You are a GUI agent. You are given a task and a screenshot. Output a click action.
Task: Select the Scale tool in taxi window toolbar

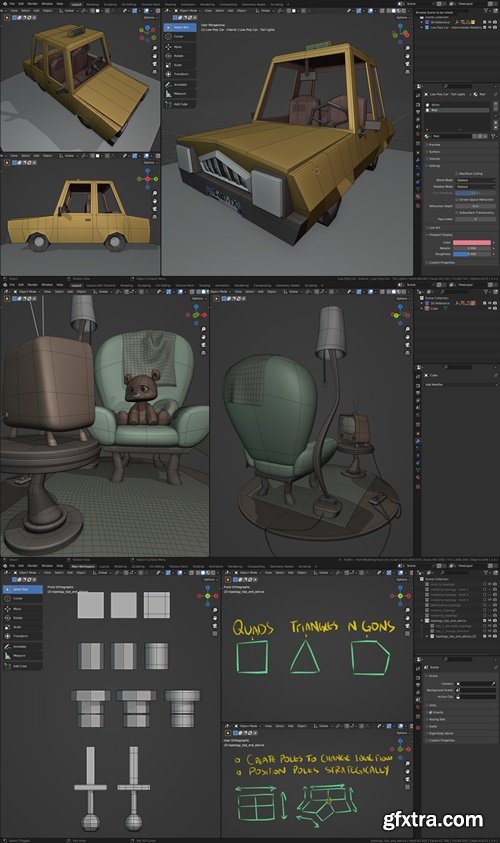[x=179, y=65]
